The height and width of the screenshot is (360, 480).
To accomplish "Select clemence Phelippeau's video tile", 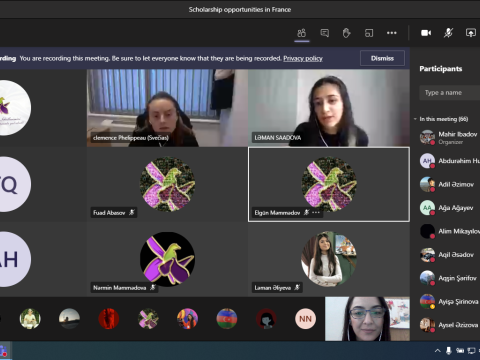I will (167, 108).
